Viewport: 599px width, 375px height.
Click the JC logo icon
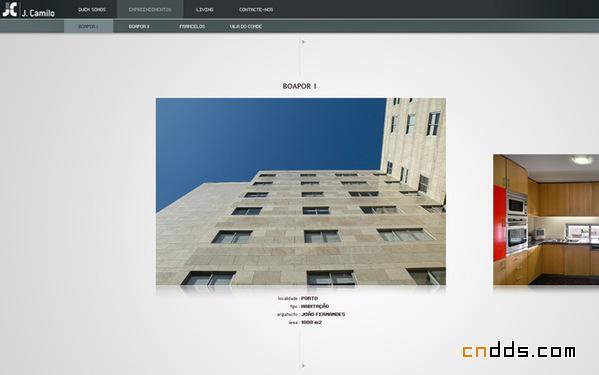click(10, 9)
